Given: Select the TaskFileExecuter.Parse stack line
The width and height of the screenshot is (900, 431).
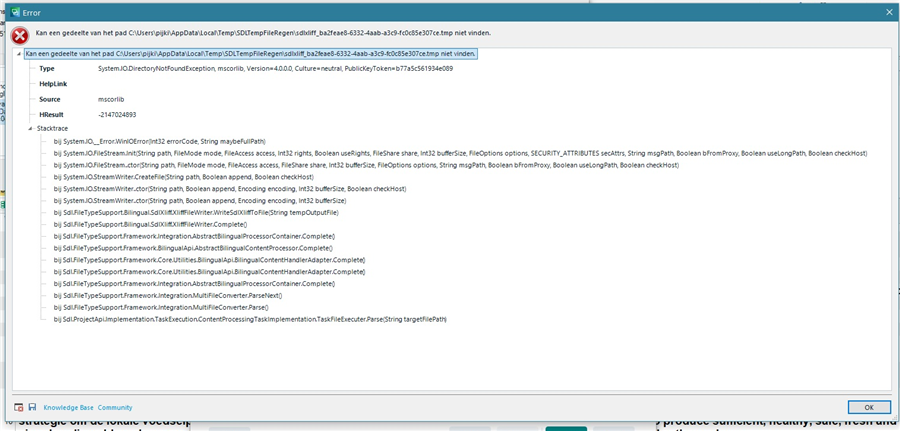Looking at the screenshot, I should pos(250,319).
